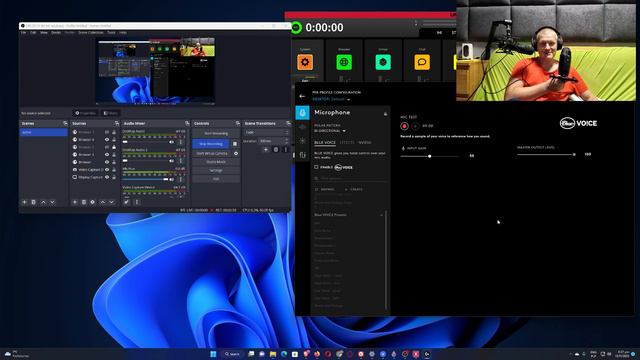Click the Filters button above Sources

click(111, 113)
